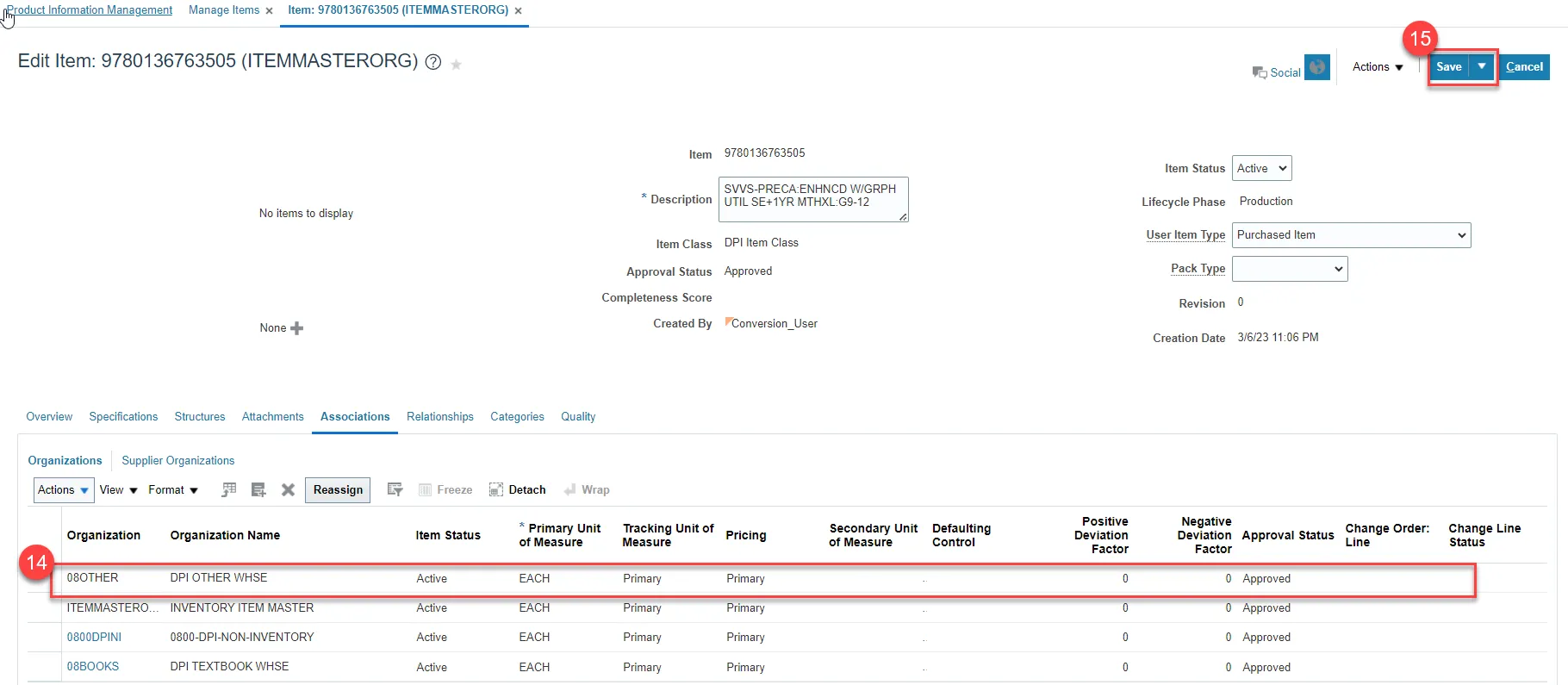This screenshot has width=1568, height=685.
Task: Mark page as favorite with star icon
Action: click(x=456, y=65)
